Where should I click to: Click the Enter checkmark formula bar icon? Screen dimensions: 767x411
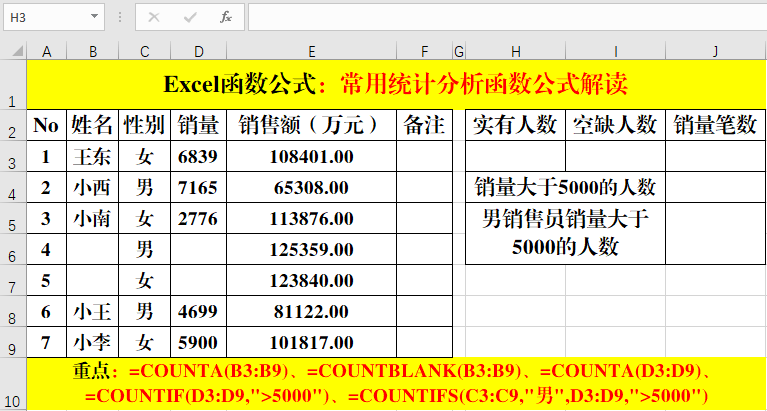pyautogui.click(x=190, y=18)
